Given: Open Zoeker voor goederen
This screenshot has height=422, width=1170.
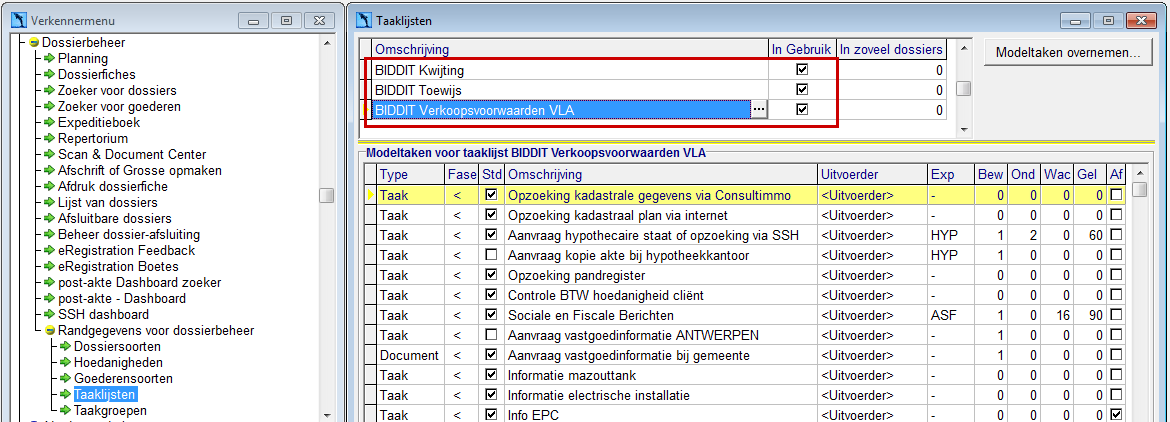Looking at the screenshot, I should (x=119, y=107).
